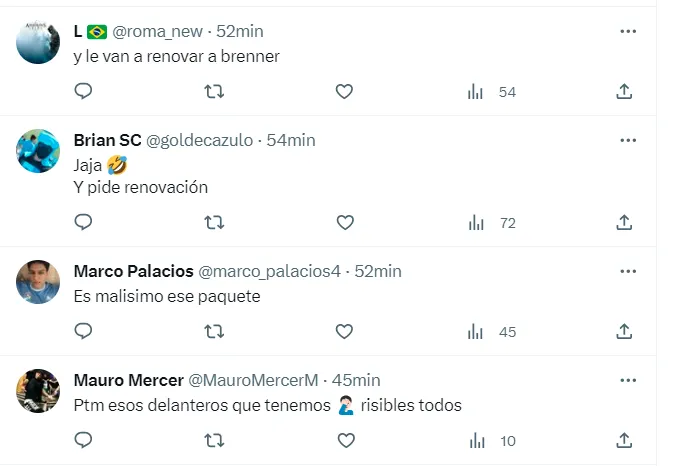This screenshot has height=466, width=676.
Task: Like Brian SC's tweet
Action: 344,222
